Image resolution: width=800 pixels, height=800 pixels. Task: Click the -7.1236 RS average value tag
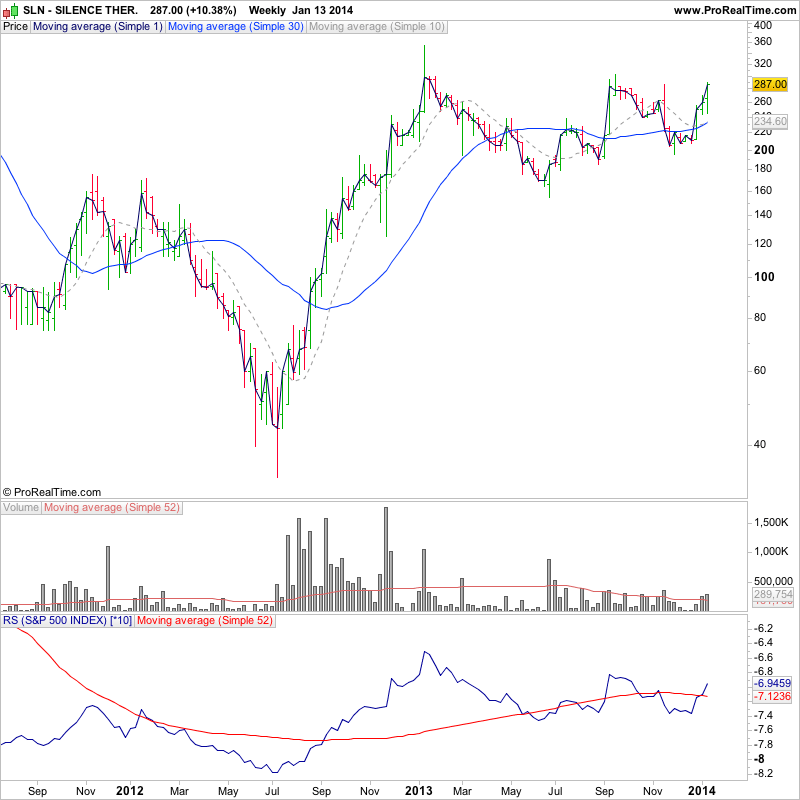[x=772, y=696]
